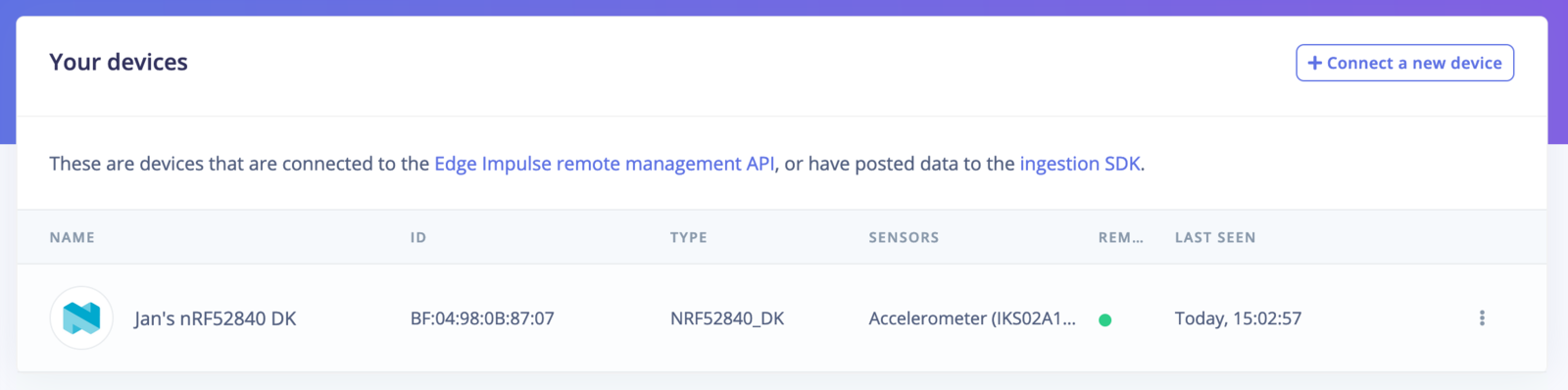Image resolution: width=1568 pixels, height=390 pixels.
Task: Open the Edge Impulse remote management API link
Action: [605, 164]
